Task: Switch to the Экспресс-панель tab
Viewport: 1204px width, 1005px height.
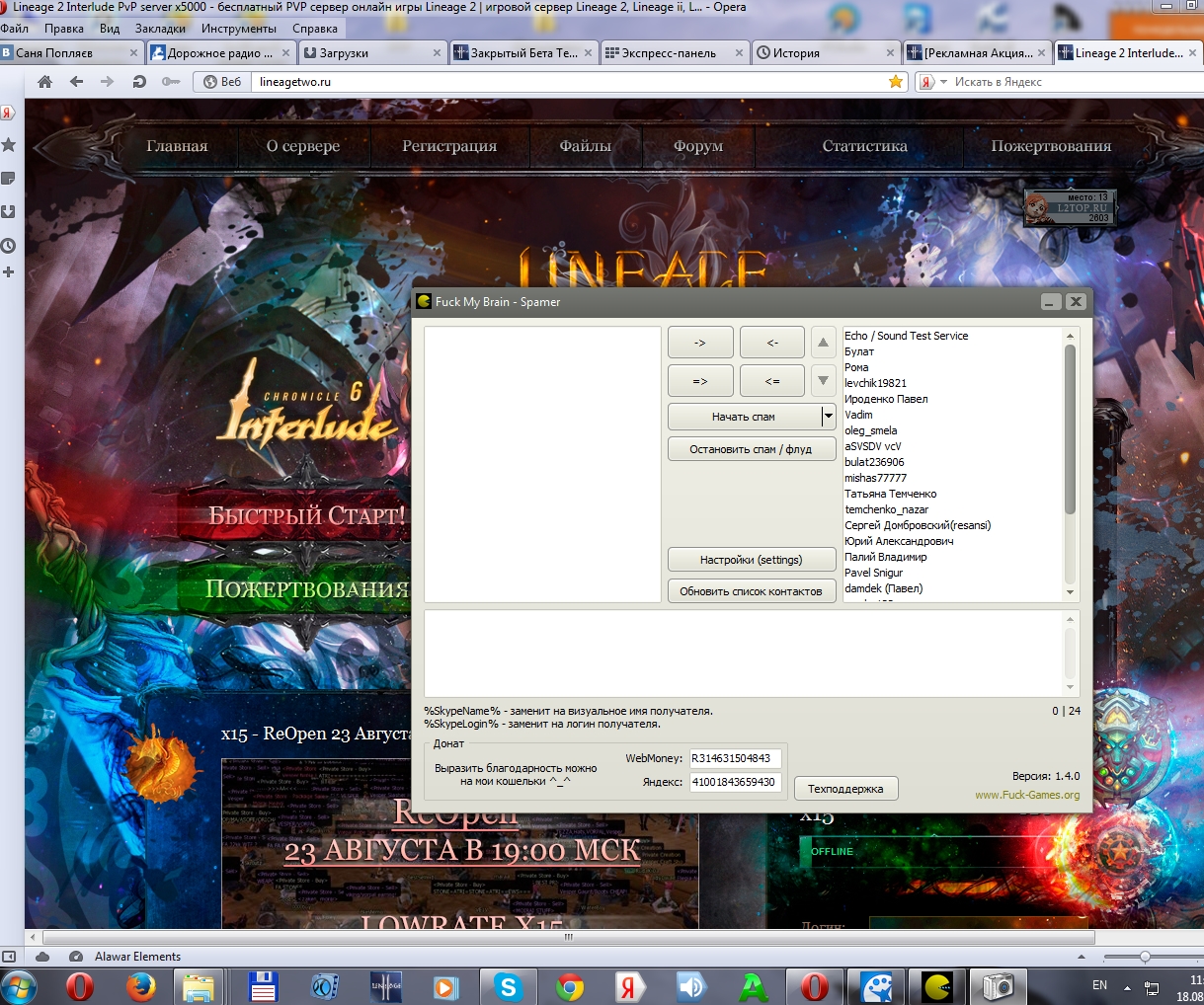Action: click(x=676, y=53)
